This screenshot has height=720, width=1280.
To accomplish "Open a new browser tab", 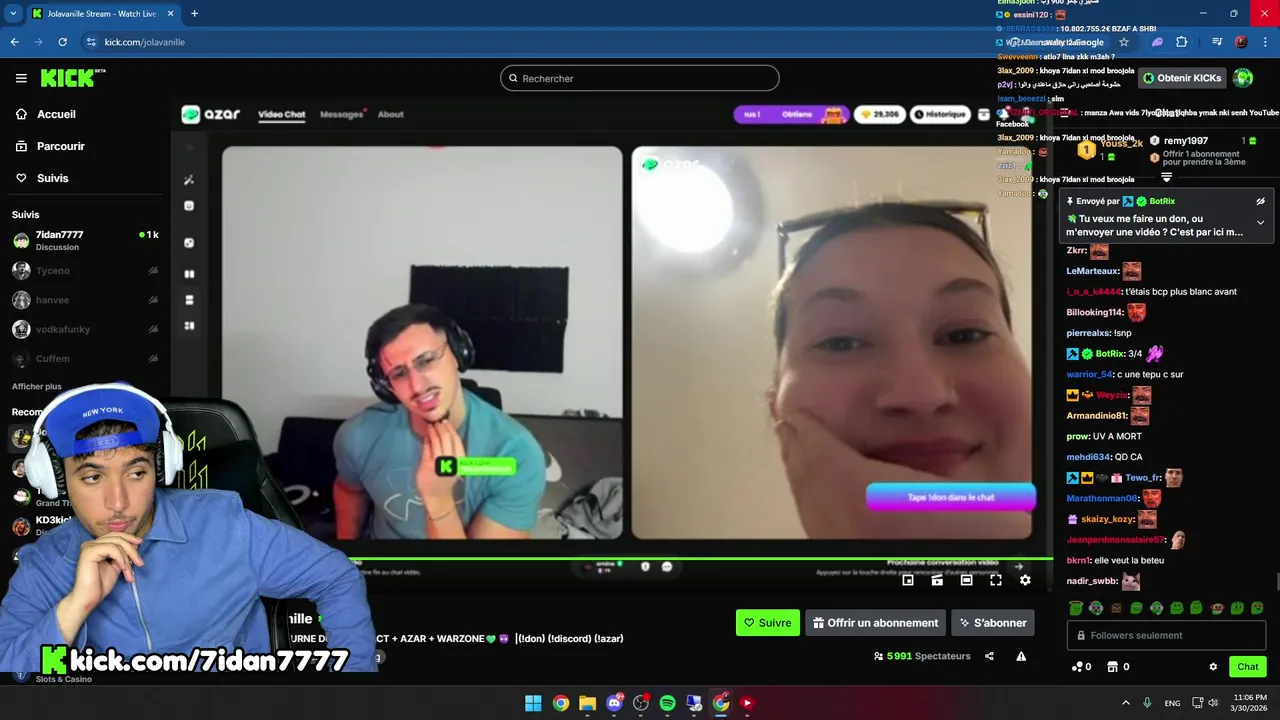I will (194, 13).
